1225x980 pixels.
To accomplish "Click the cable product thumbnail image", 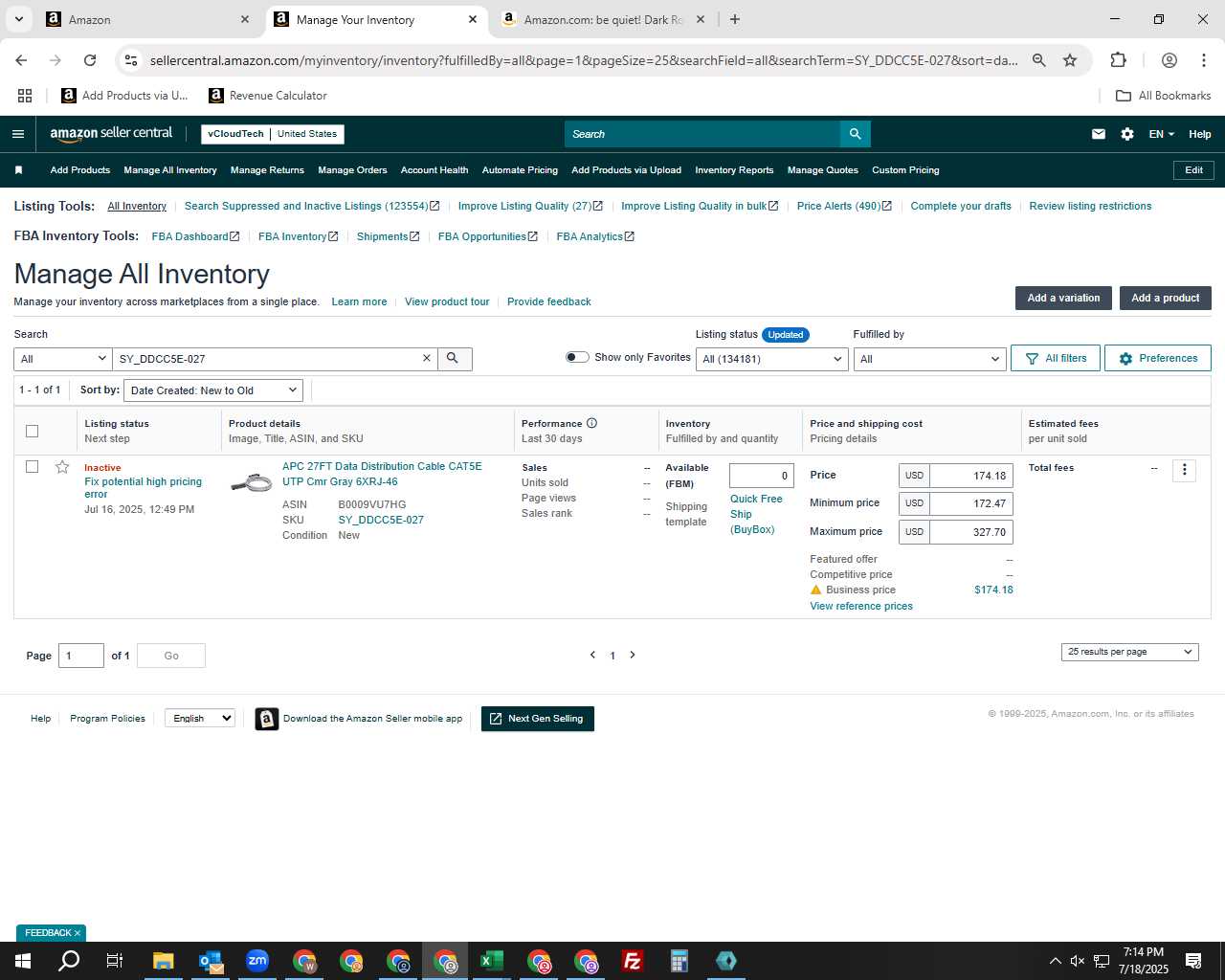I will 252,482.
